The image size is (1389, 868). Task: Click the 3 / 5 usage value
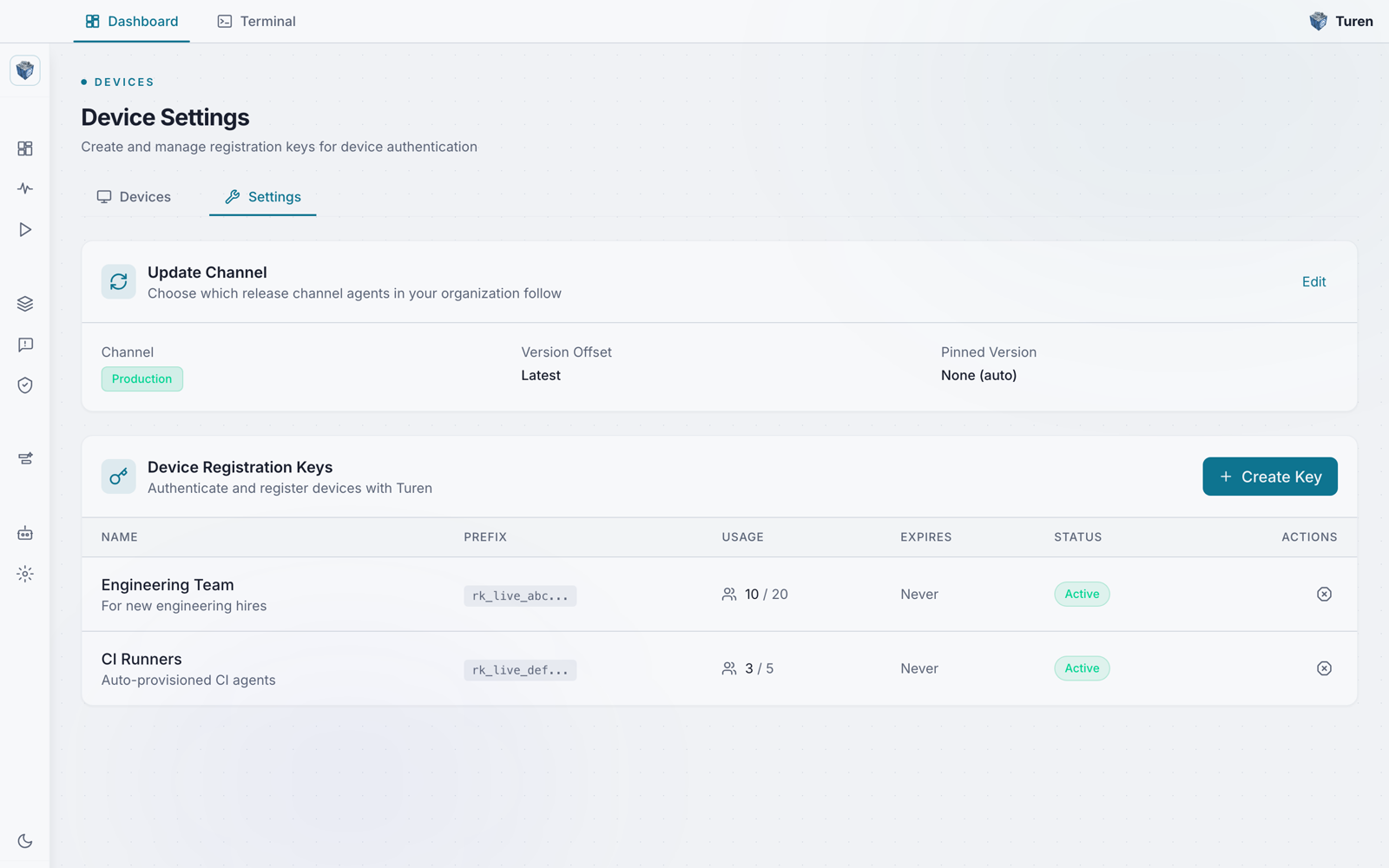pos(760,668)
